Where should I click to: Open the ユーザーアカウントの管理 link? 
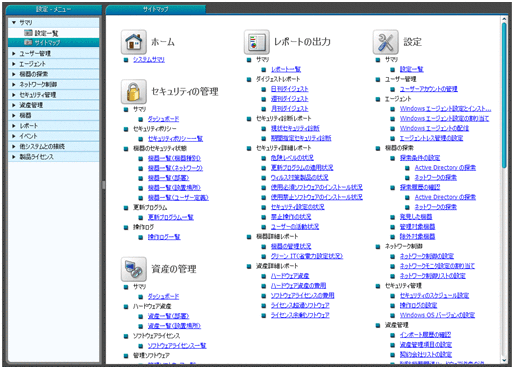429,89
